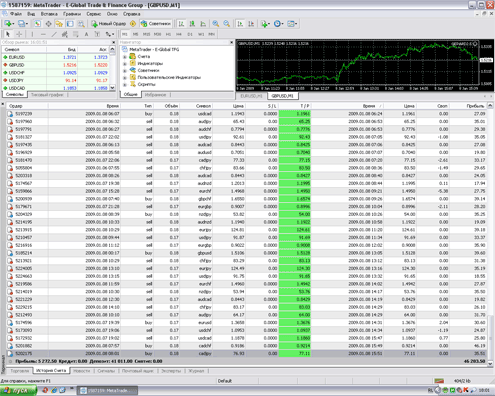Toggle the Navigator panel toolbar icon
The image size is (495, 396).
point(59,24)
